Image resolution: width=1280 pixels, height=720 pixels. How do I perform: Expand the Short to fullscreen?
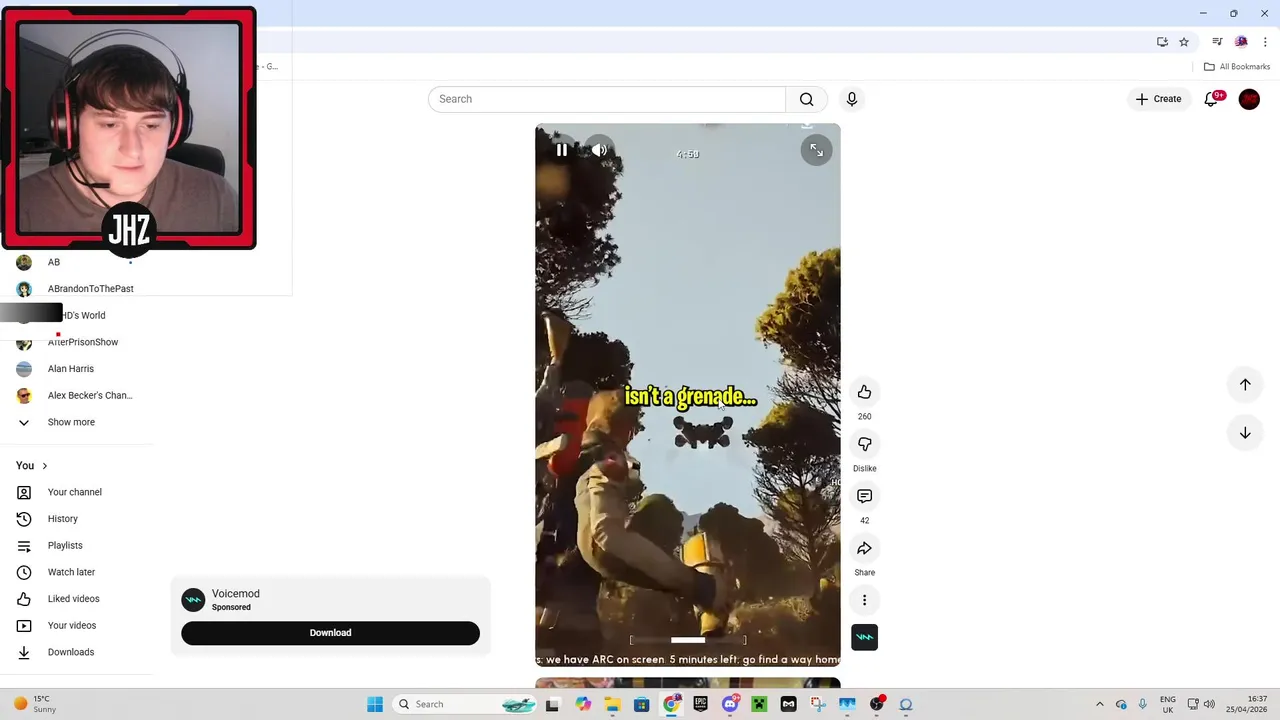point(816,150)
